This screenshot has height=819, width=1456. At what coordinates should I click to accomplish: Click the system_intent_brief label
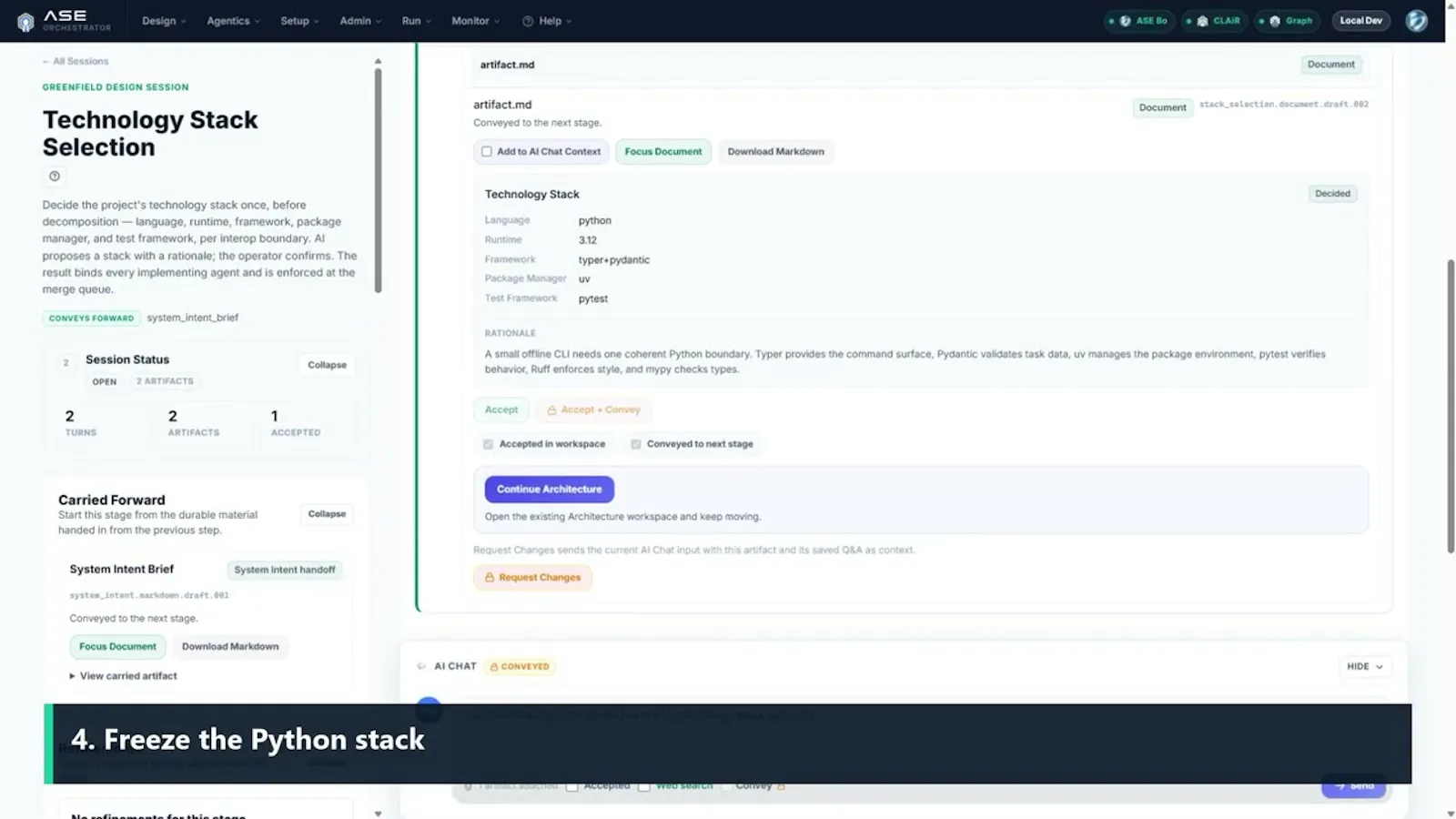[x=193, y=318]
